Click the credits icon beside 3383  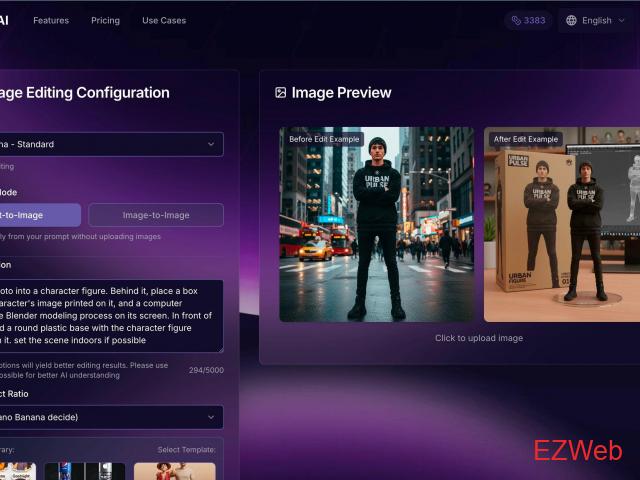pos(516,20)
